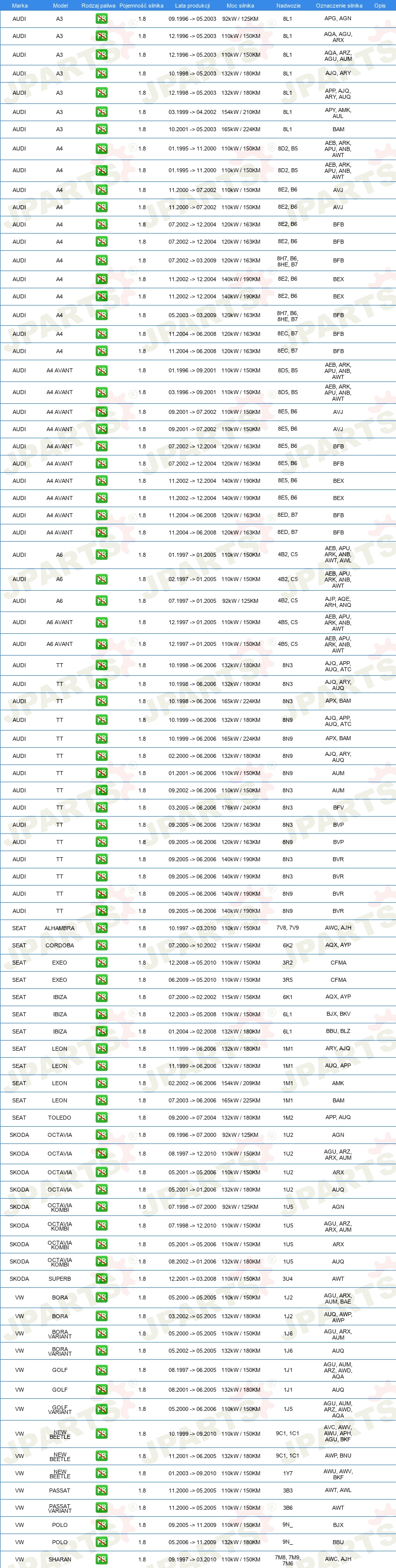This screenshot has width=396, height=1568.
Task: Click fuel icon in VW Golf Variant row
Action: click(x=102, y=1409)
